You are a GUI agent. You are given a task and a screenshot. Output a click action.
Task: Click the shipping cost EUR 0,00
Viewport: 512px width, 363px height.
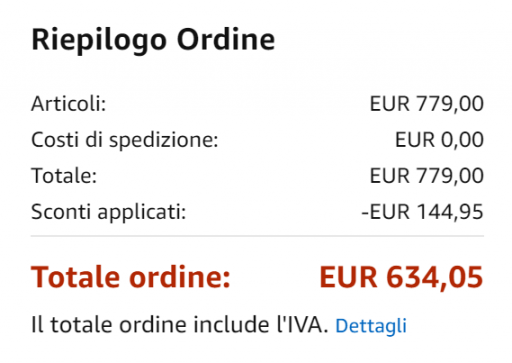(x=439, y=140)
